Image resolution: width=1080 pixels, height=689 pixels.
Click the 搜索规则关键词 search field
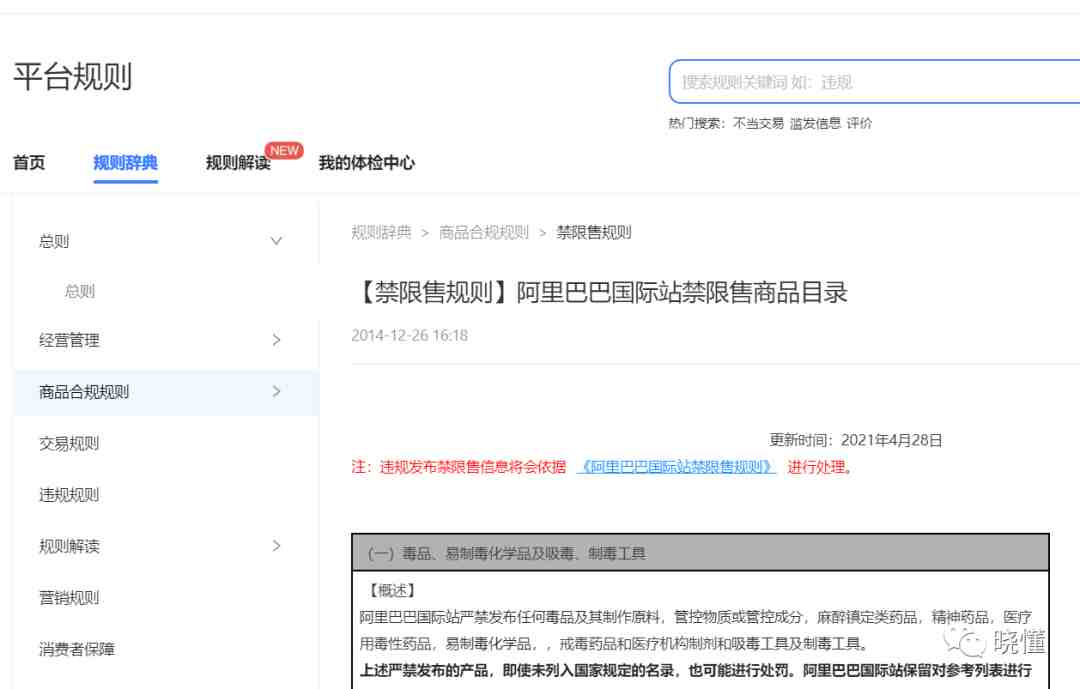(x=874, y=82)
